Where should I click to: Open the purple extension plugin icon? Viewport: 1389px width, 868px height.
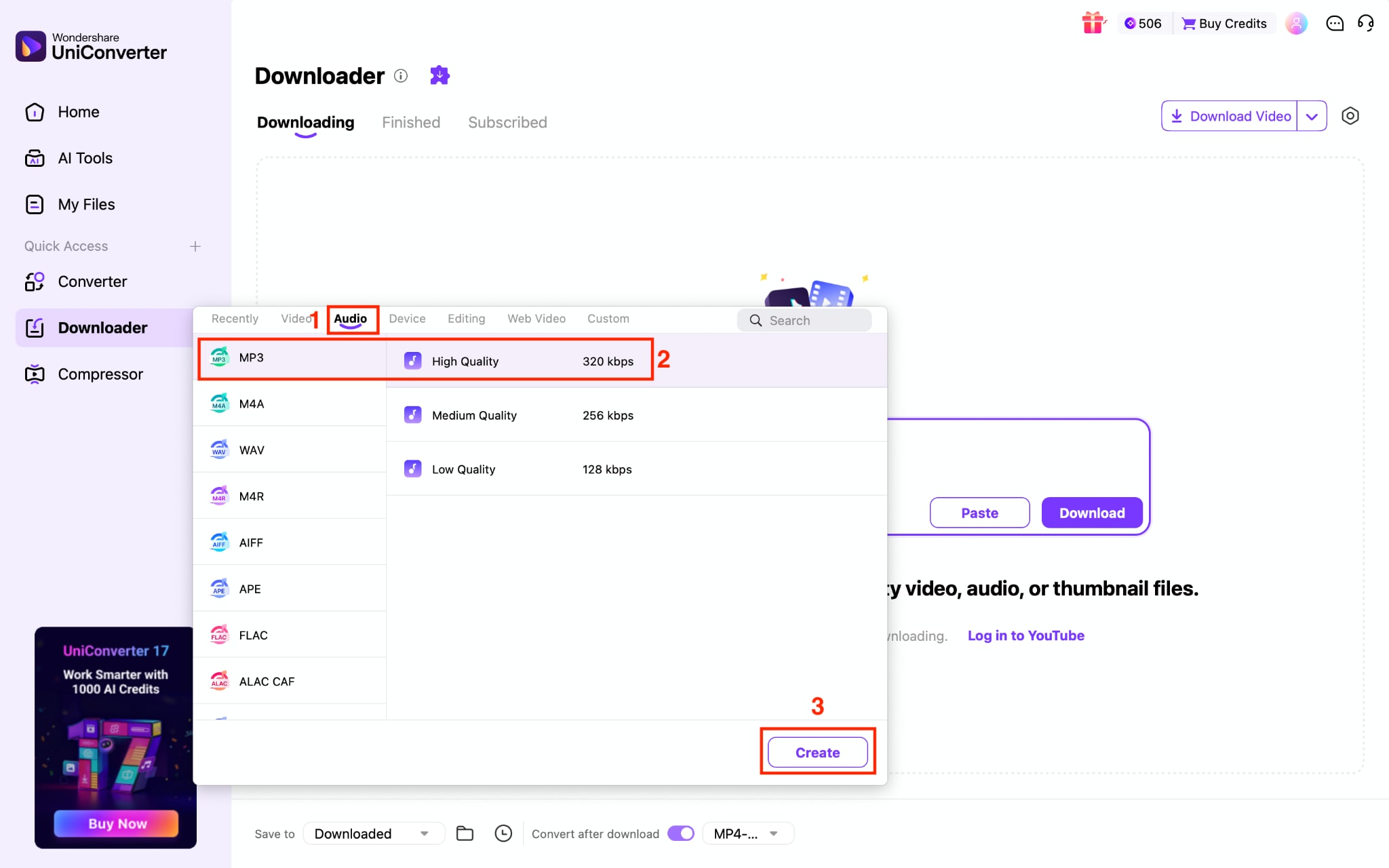tap(439, 75)
